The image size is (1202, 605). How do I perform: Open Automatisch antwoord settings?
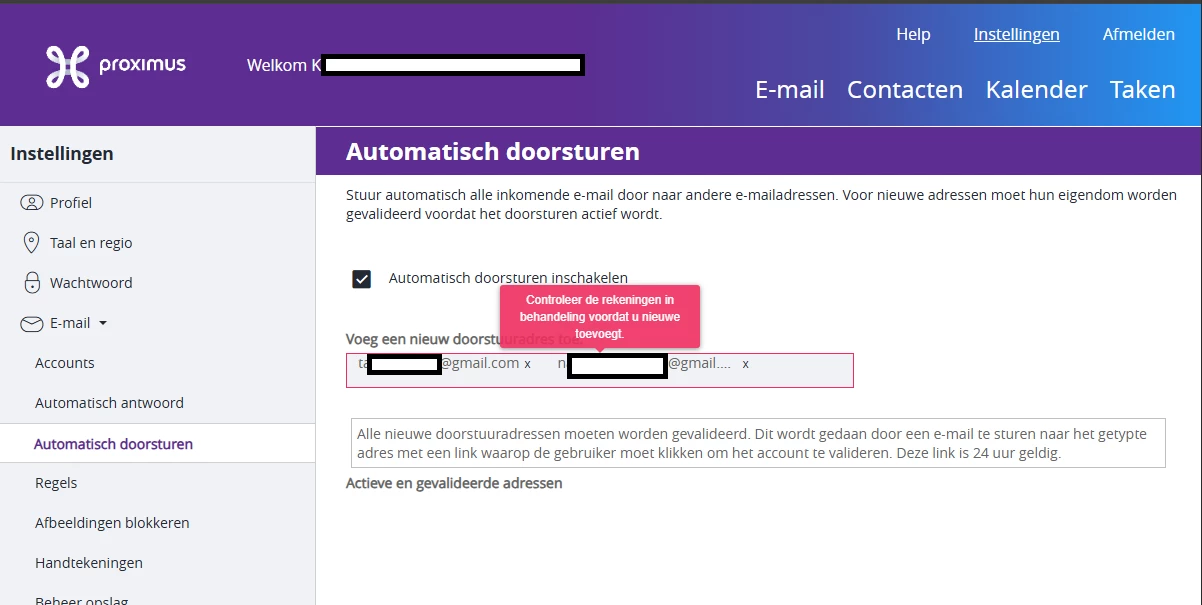(109, 403)
